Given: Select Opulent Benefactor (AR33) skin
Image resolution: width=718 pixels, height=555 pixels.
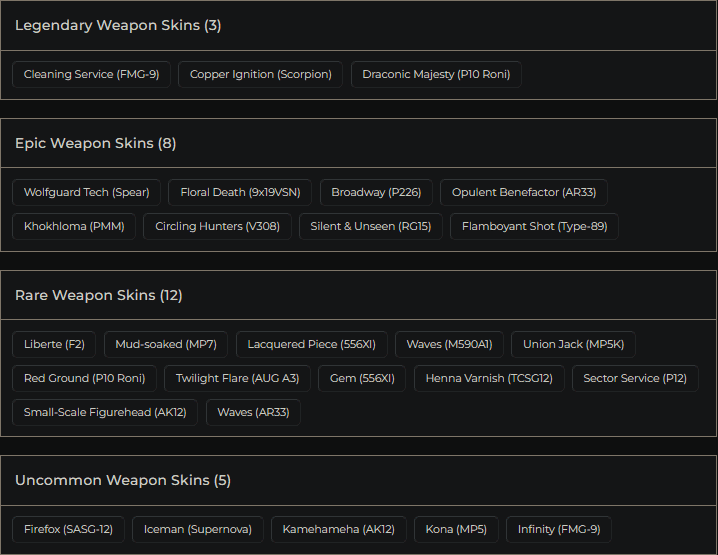Looking at the screenshot, I should click(x=524, y=192).
